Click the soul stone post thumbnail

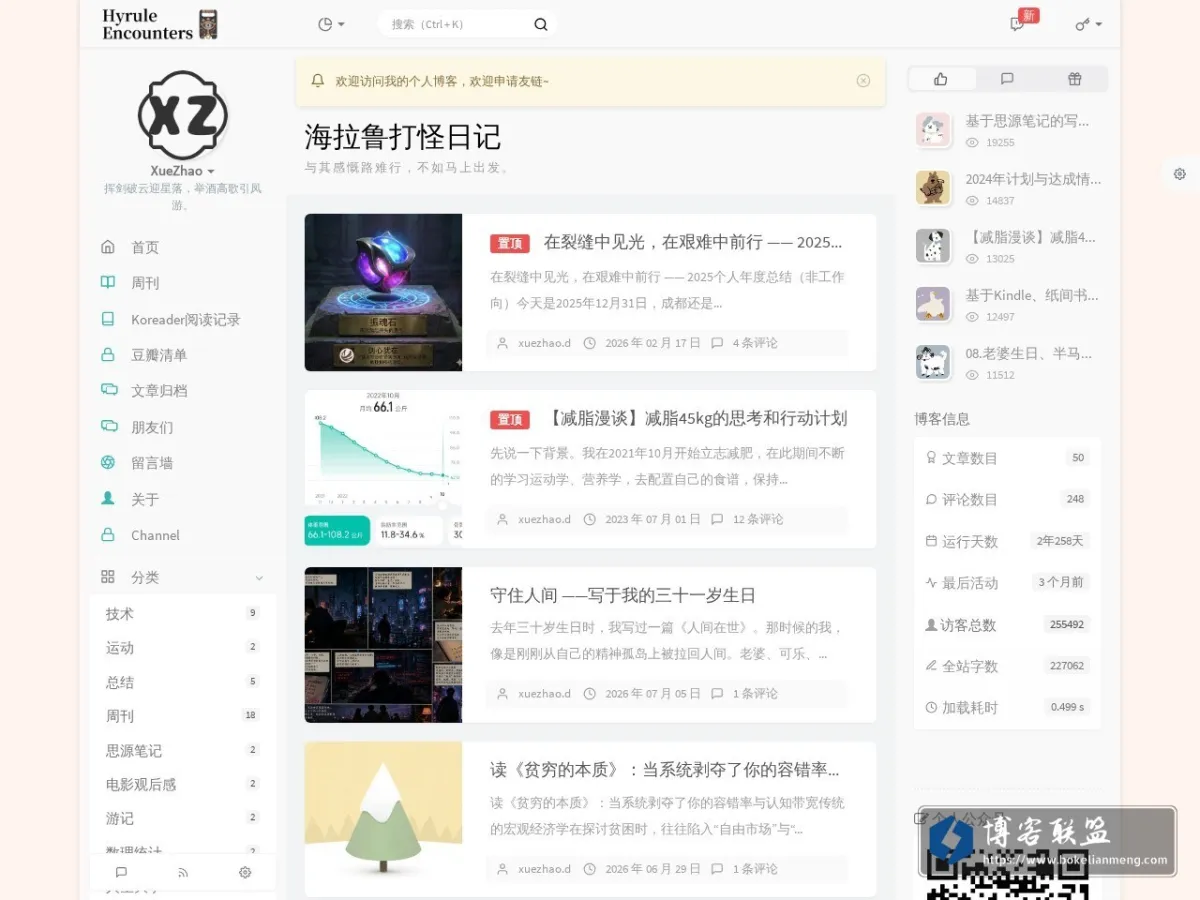point(383,292)
